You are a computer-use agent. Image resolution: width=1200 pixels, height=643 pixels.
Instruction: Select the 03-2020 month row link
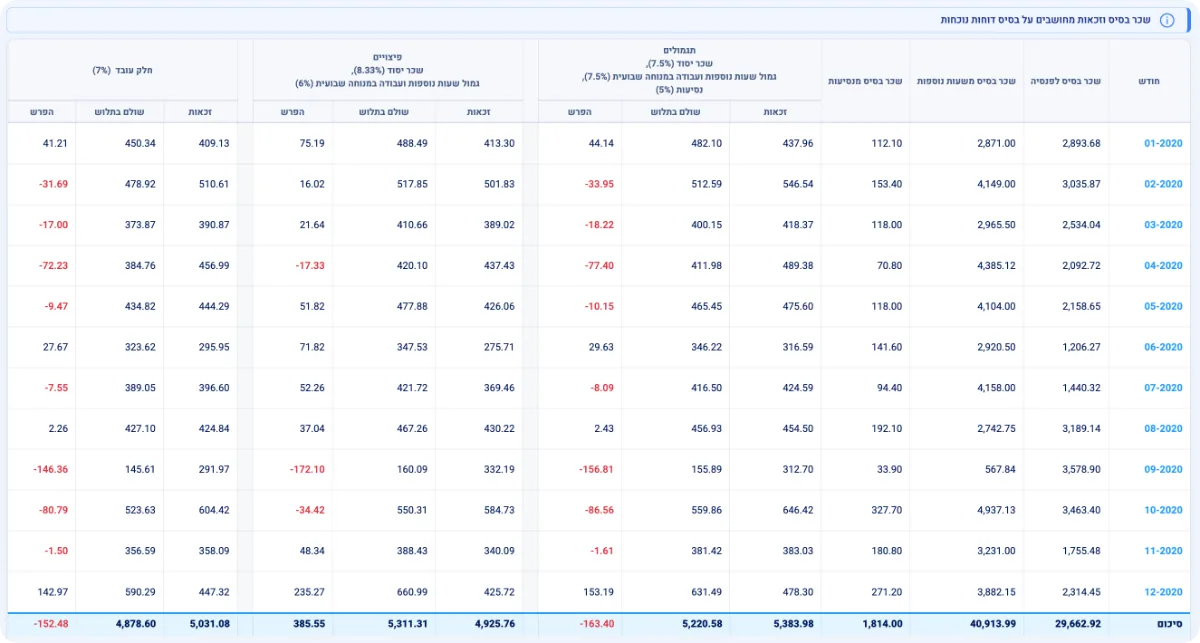click(1163, 225)
